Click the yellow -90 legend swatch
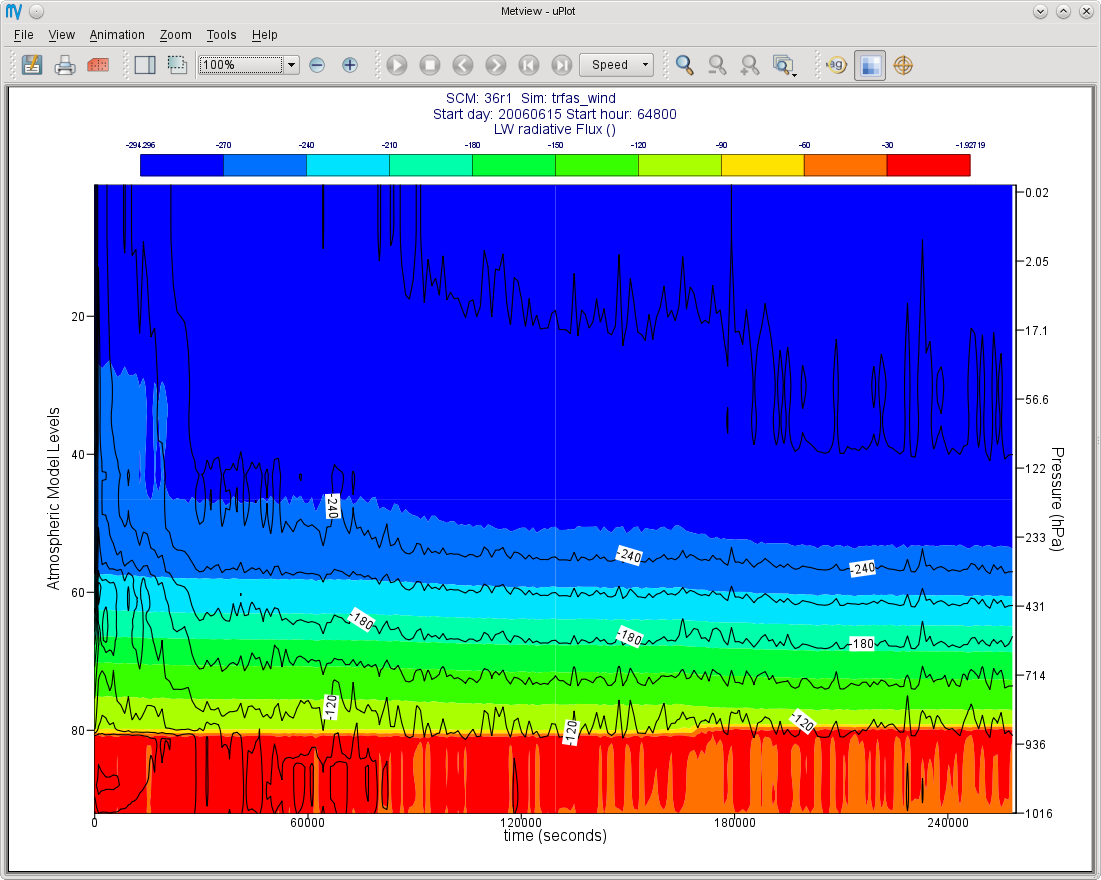The width and height of the screenshot is (1101, 880). point(763,165)
